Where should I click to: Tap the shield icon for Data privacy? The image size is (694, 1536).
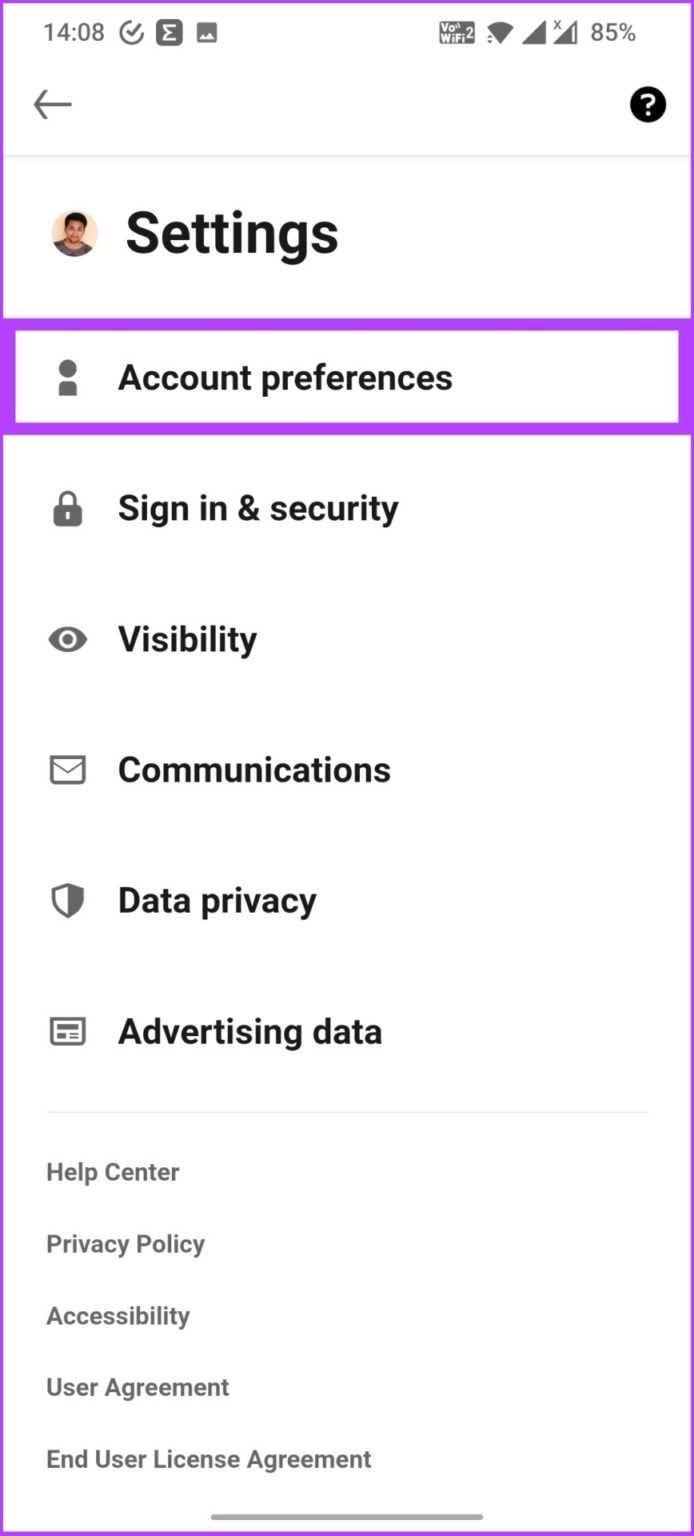point(67,900)
